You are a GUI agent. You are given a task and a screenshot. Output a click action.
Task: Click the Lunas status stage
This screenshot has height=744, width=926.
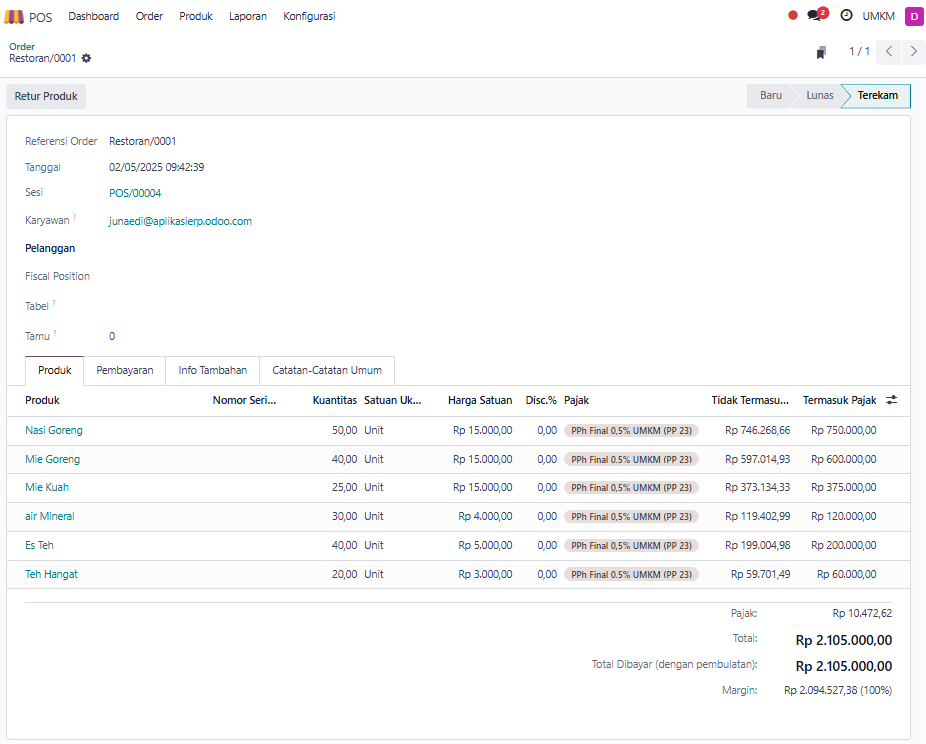820,96
